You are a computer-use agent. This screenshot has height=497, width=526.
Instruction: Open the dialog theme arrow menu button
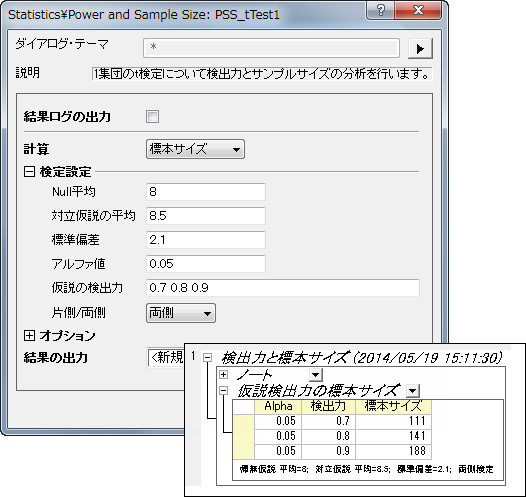(x=420, y=49)
